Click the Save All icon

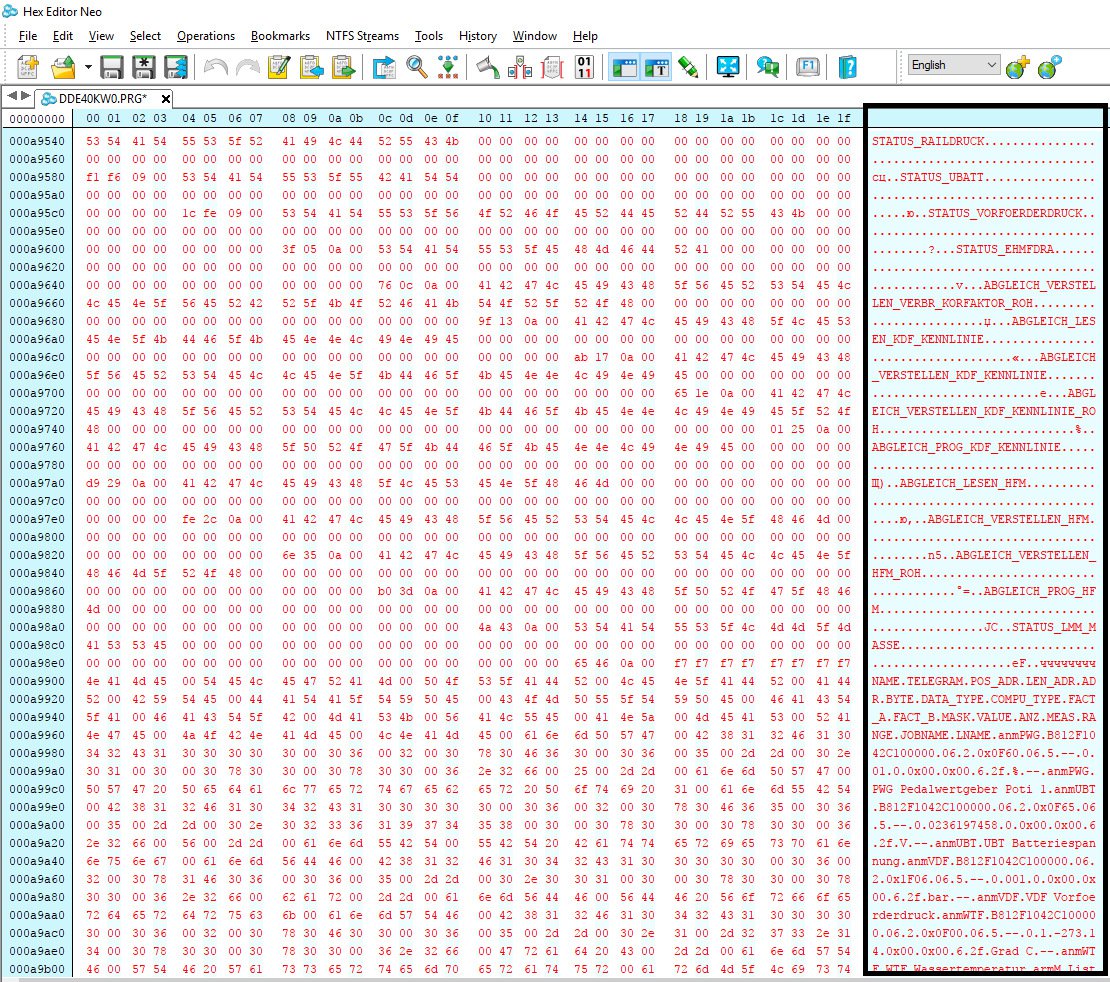(x=176, y=67)
